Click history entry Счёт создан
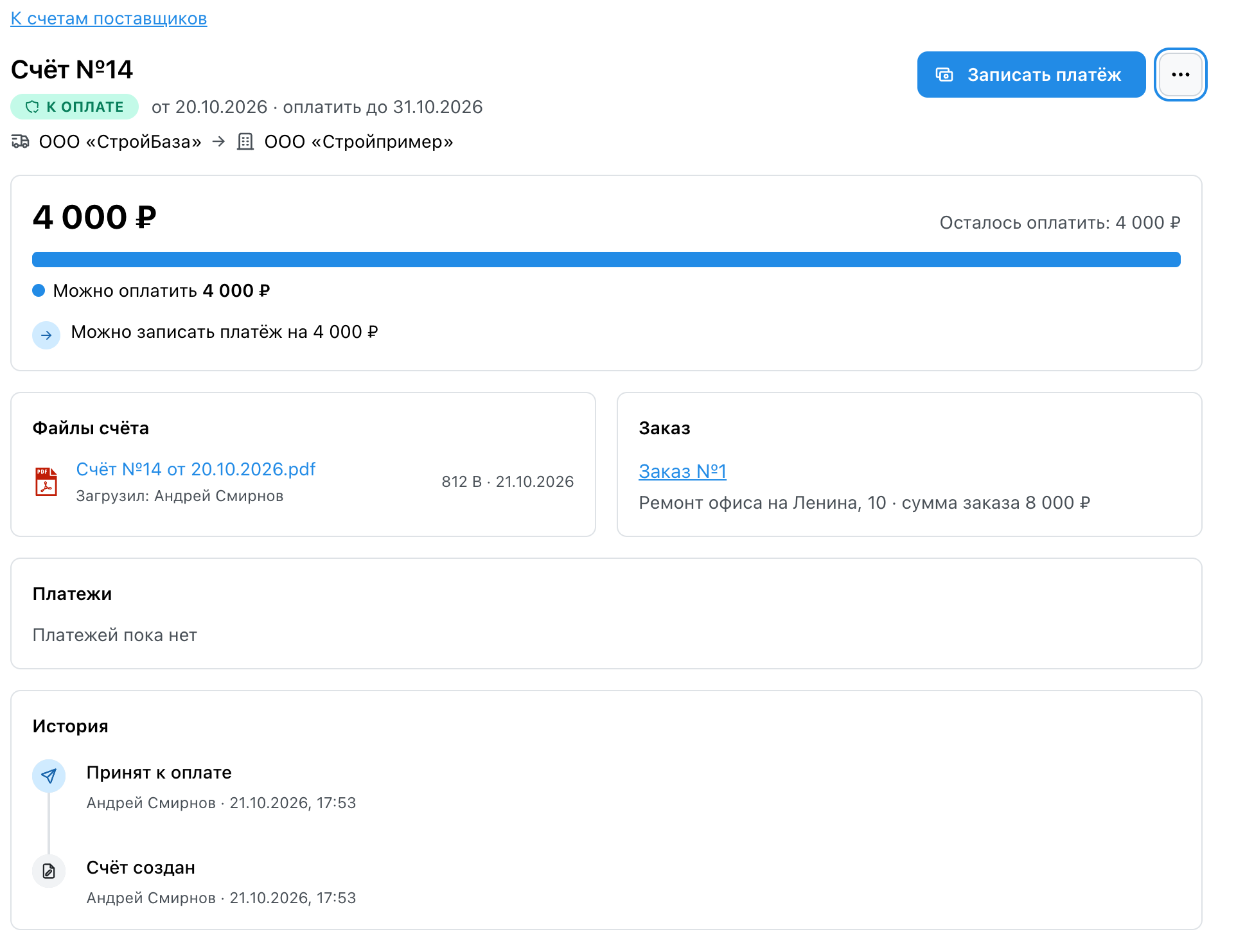Image resolution: width=1254 pixels, height=952 pixels. click(x=141, y=868)
